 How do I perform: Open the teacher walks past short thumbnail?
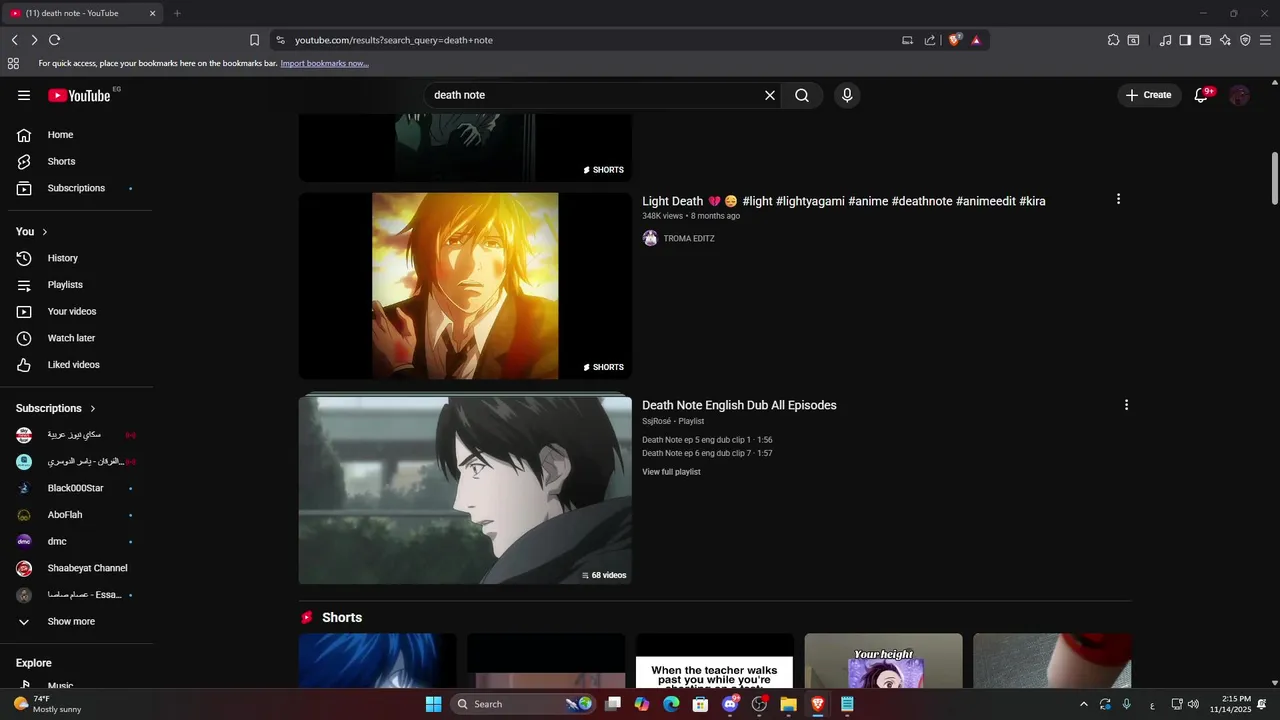tap(714, 660)
